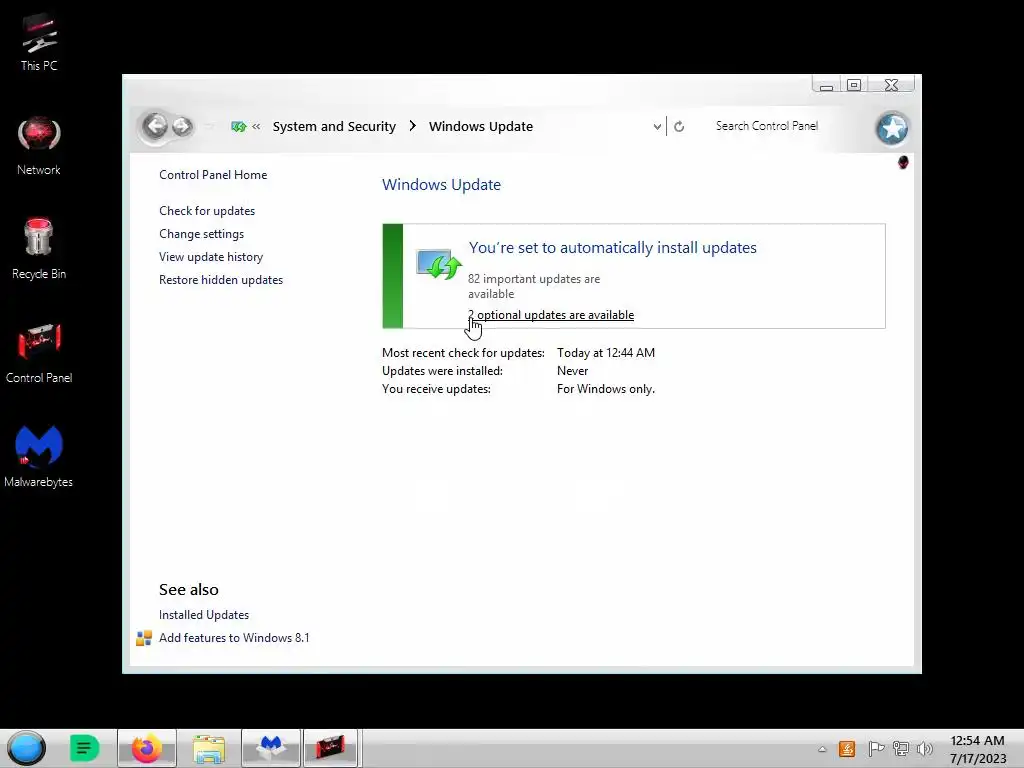Open the green notes app in taskbar
Image resolution: width=1024 pixels, height=768 pixels.
click(84, 748)
